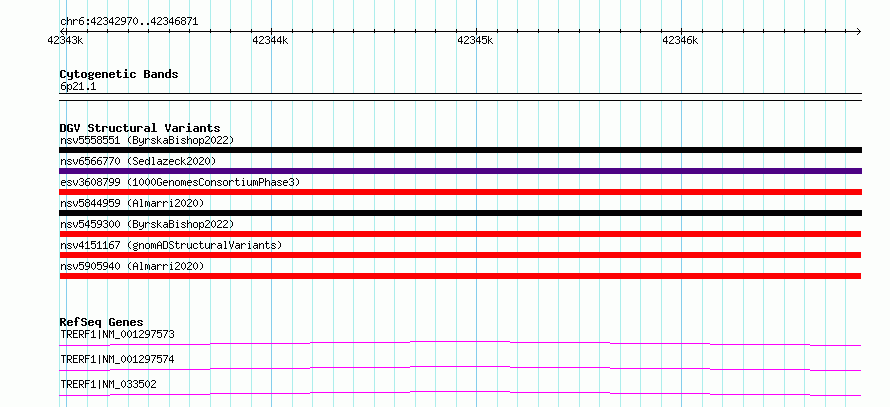Viewport: 890px width, 407px height.
Task: Click the 42344k ruler tick label
Action: click(270, 40)
